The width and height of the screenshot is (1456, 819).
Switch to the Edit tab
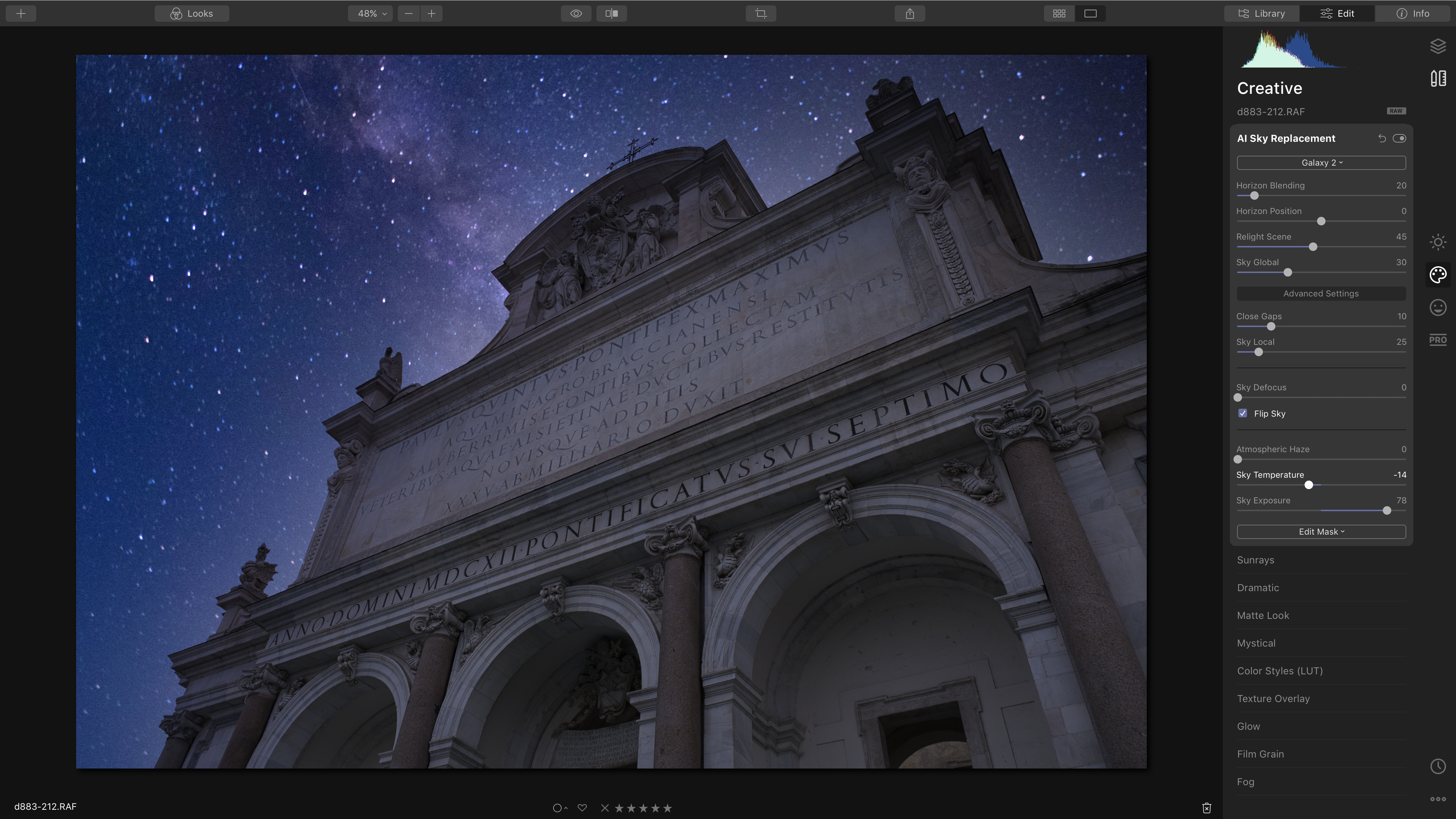point(1337,14)
